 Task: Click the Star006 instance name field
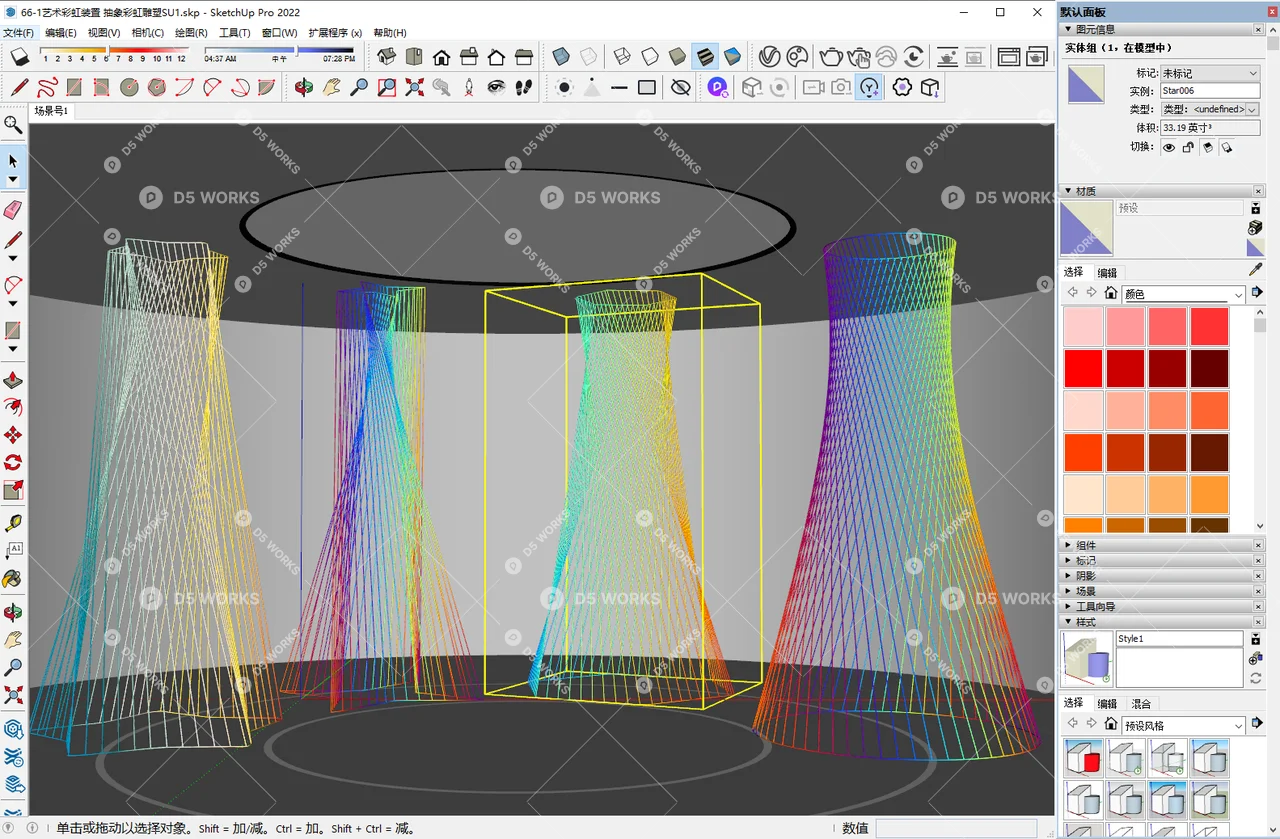coord(1181,90)
